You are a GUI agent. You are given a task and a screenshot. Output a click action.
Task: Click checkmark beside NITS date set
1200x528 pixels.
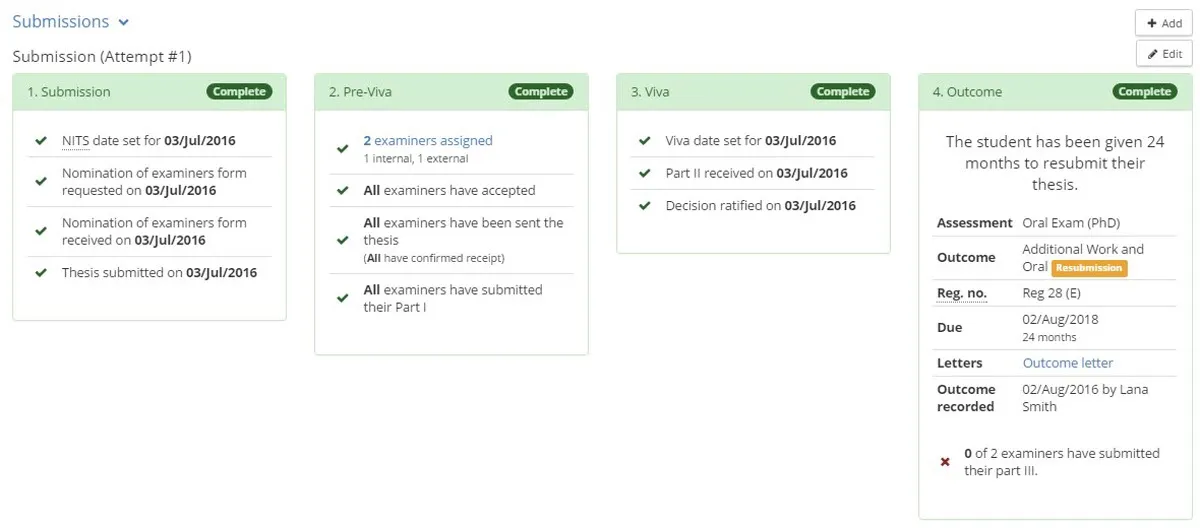41,141
